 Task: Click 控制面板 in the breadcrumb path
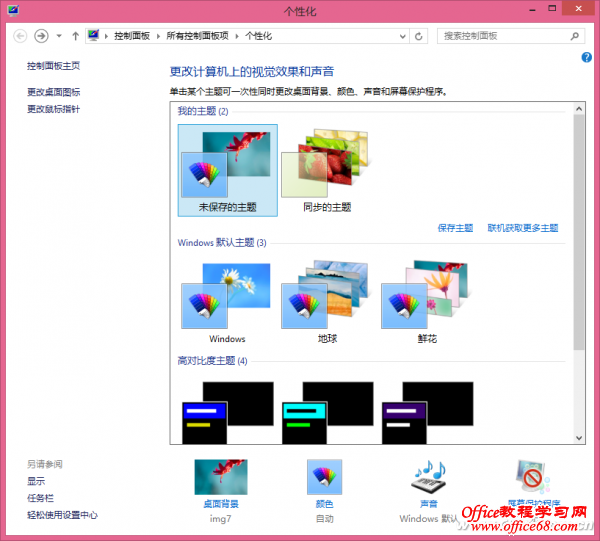(x=132, y=35)
